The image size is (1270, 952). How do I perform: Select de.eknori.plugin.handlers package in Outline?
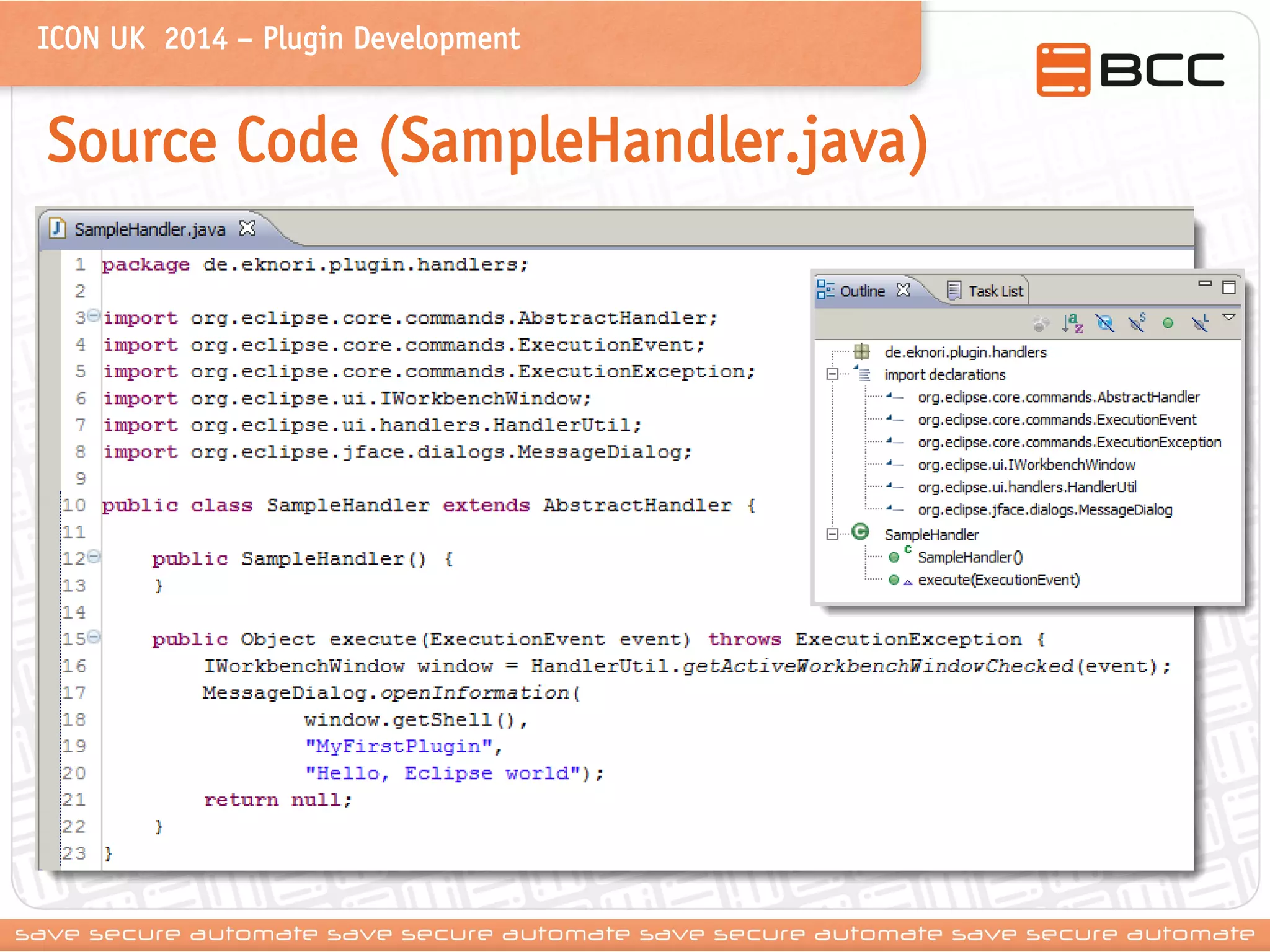point(966,352)
